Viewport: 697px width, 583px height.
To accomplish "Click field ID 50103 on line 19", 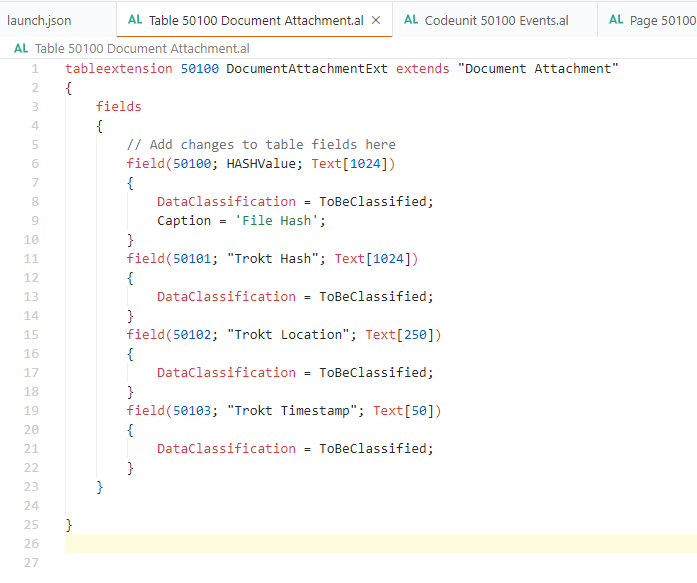I will 192,411.
